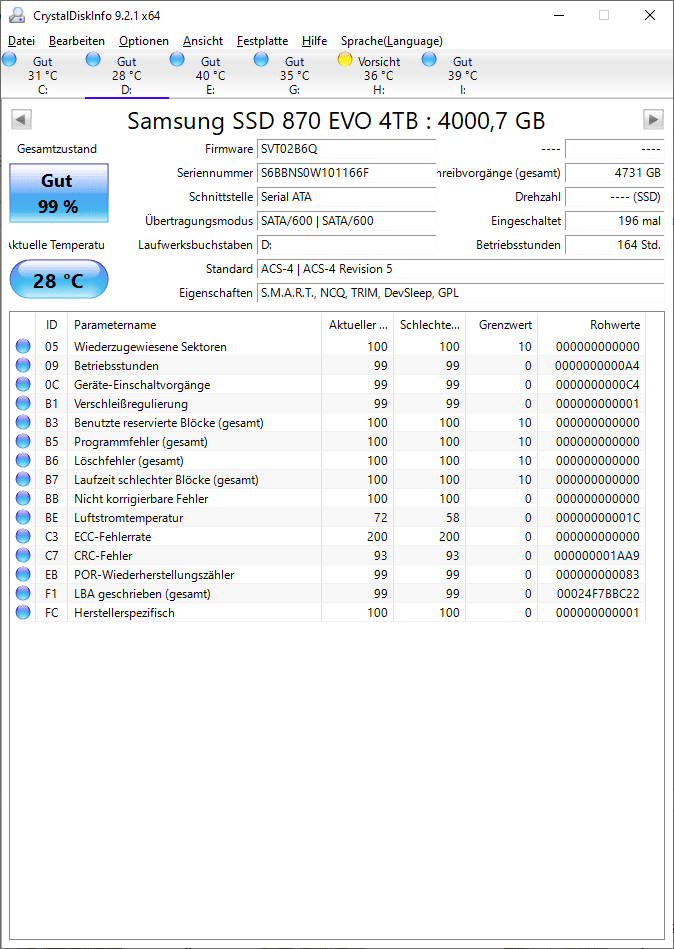Image resolution: width=674 pixels, height=949 pixels.
Task: Click the total writes field 4731 GB
Action: [615, 173]
